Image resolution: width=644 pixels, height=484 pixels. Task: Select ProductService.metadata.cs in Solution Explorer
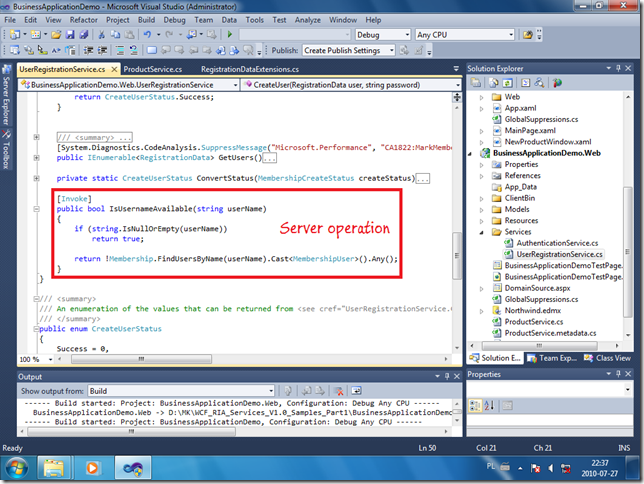pyautogui.click(x=550, y=333)
